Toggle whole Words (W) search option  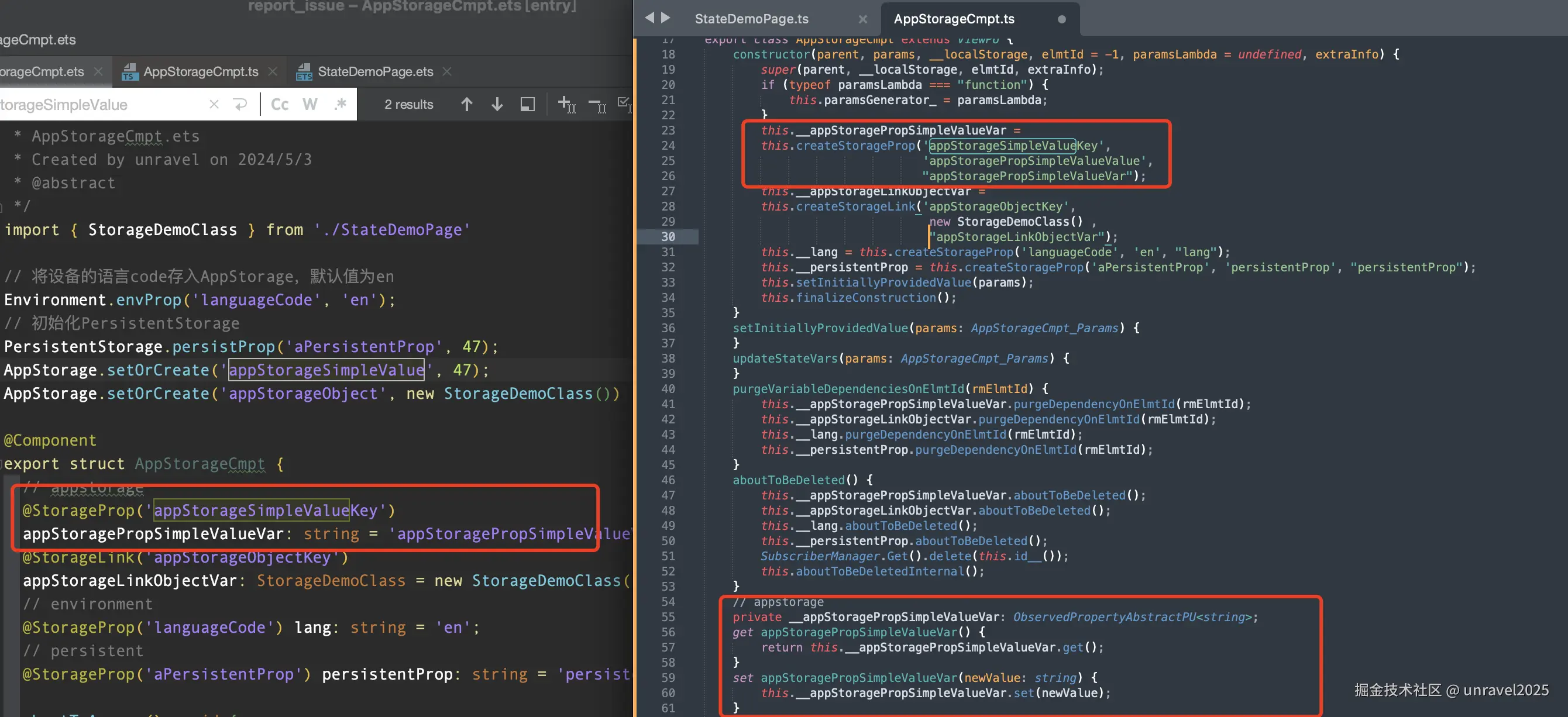tap(310, 104)
